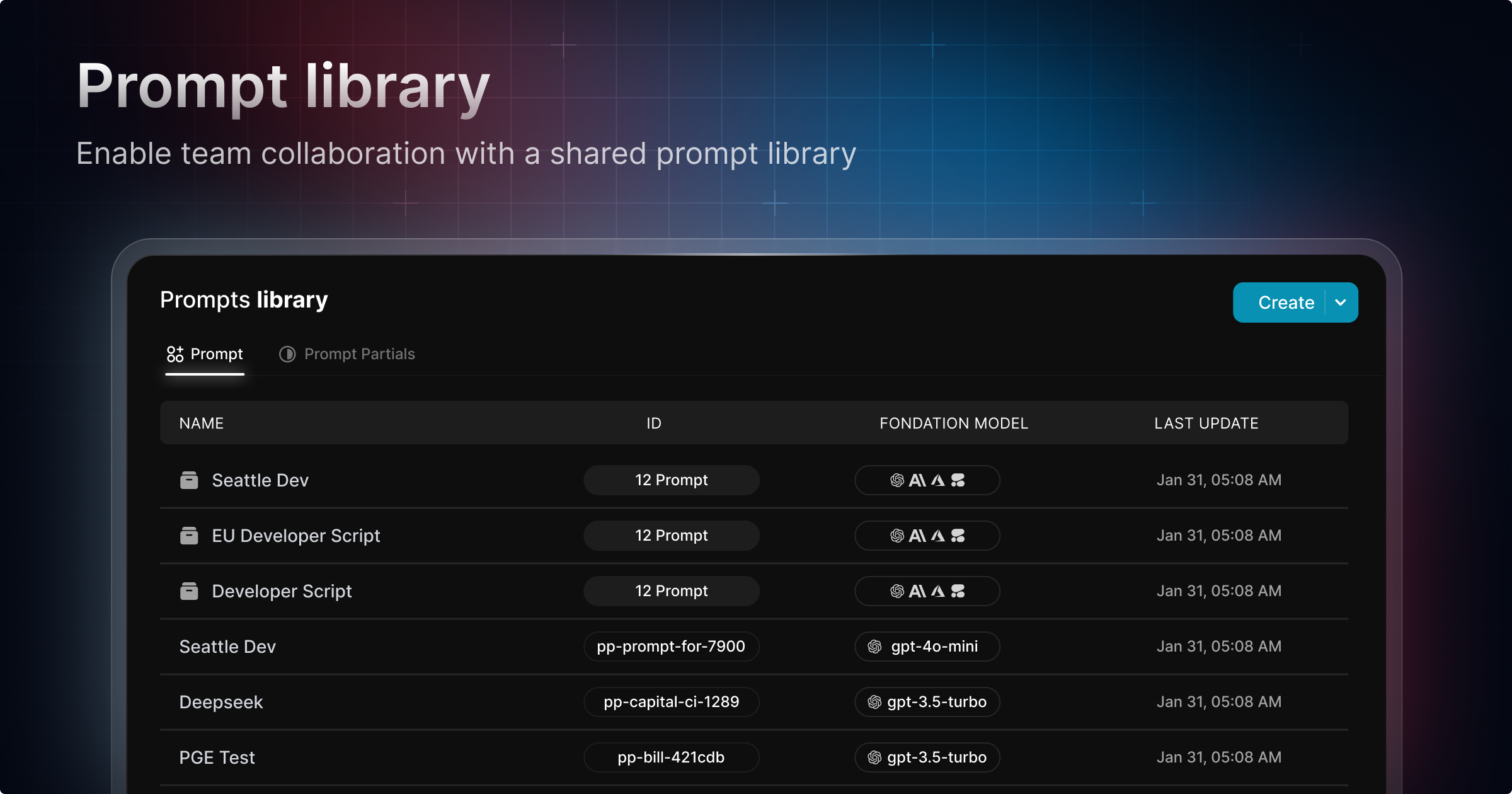
Task: Click the Prompt tab grid icon
Action: 175,354
